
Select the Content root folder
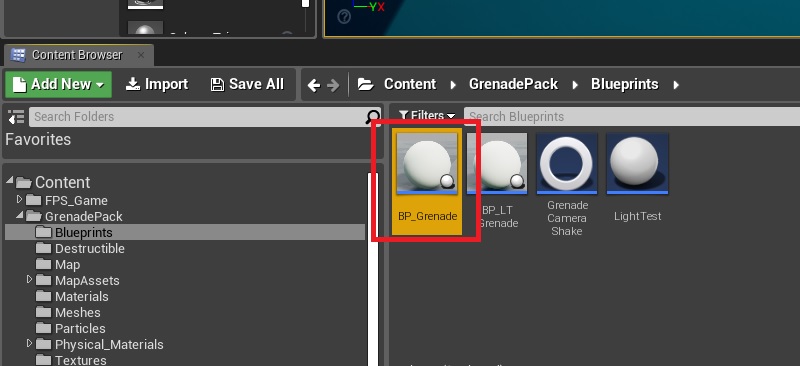pos(53,182)
